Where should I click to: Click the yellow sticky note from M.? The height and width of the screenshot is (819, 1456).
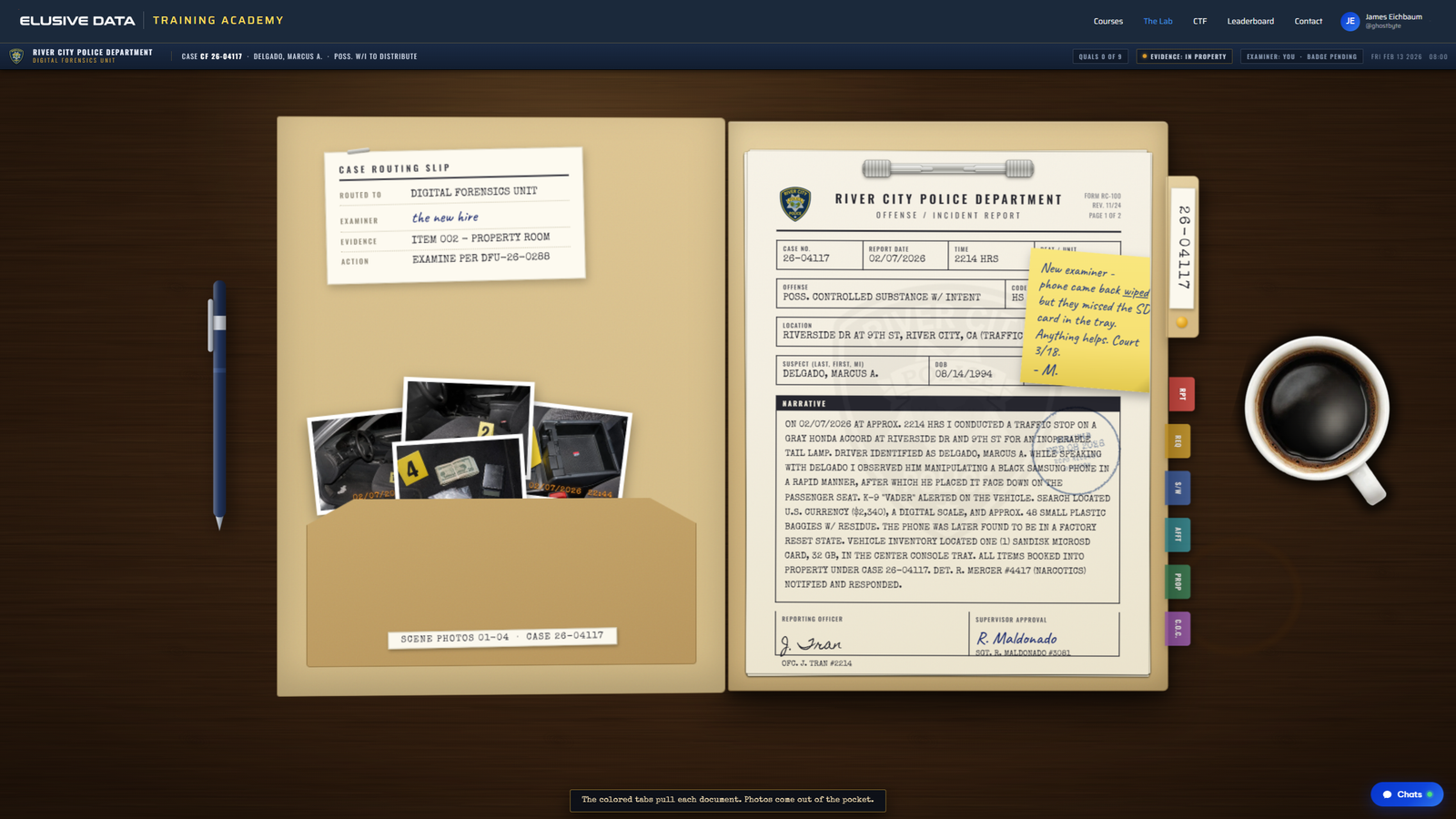click(x=1089, y=318)
